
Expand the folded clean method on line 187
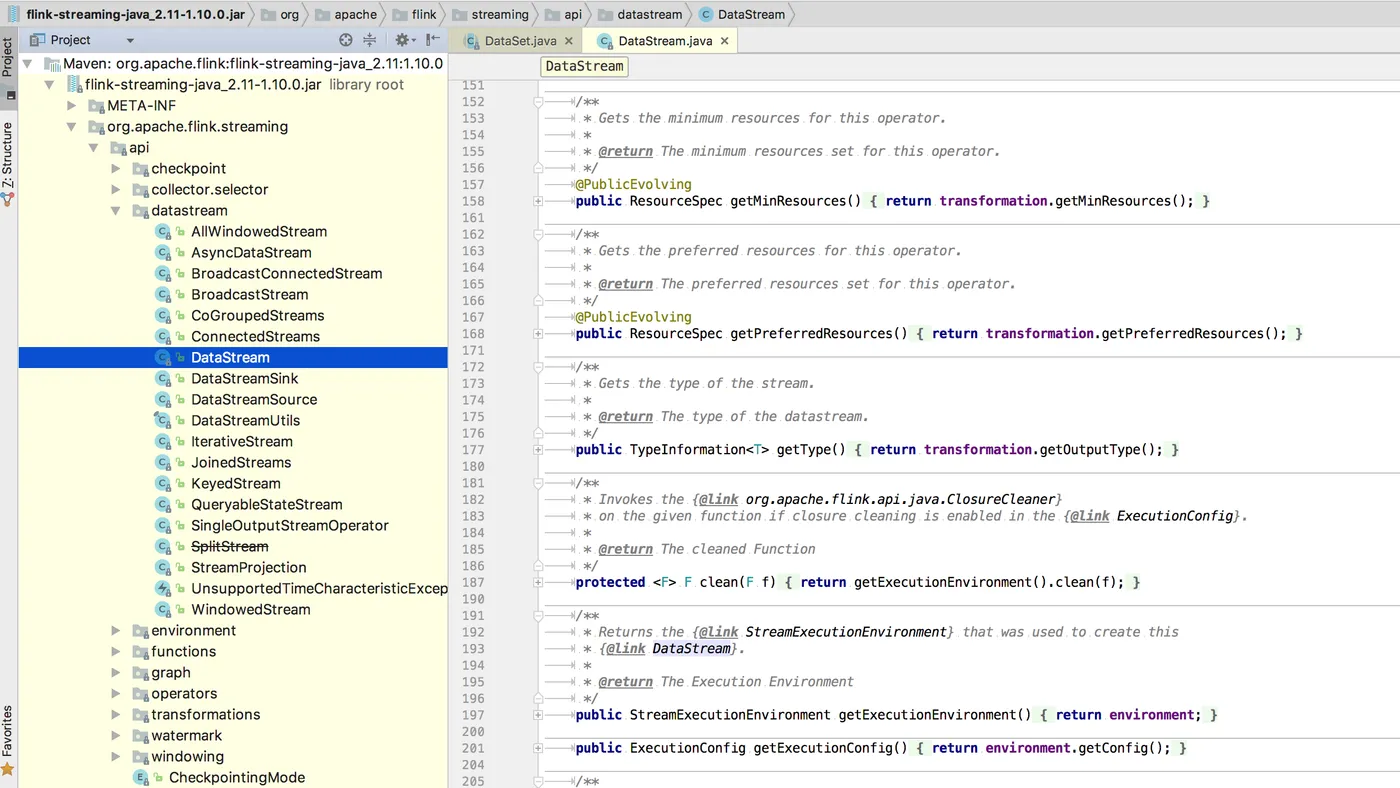pos(538,582)
